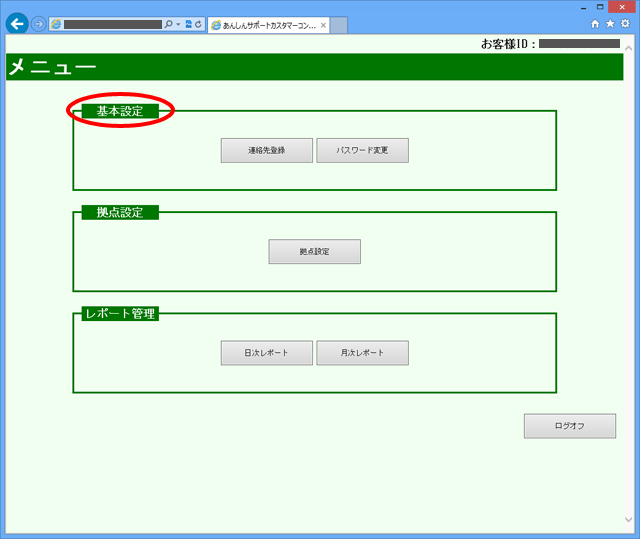The image size is (640, 539).
Task: Open a new tab with the blank tab button
Action: [339, 25]
